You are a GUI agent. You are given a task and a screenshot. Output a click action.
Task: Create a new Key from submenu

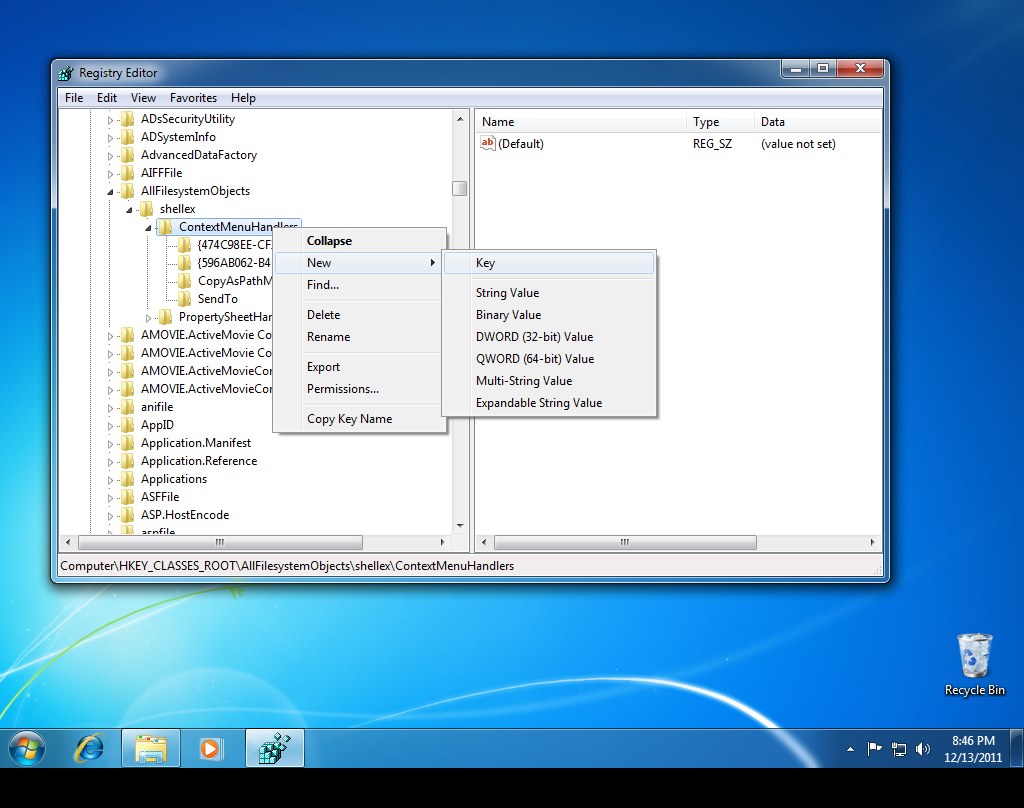coord(549,263)
